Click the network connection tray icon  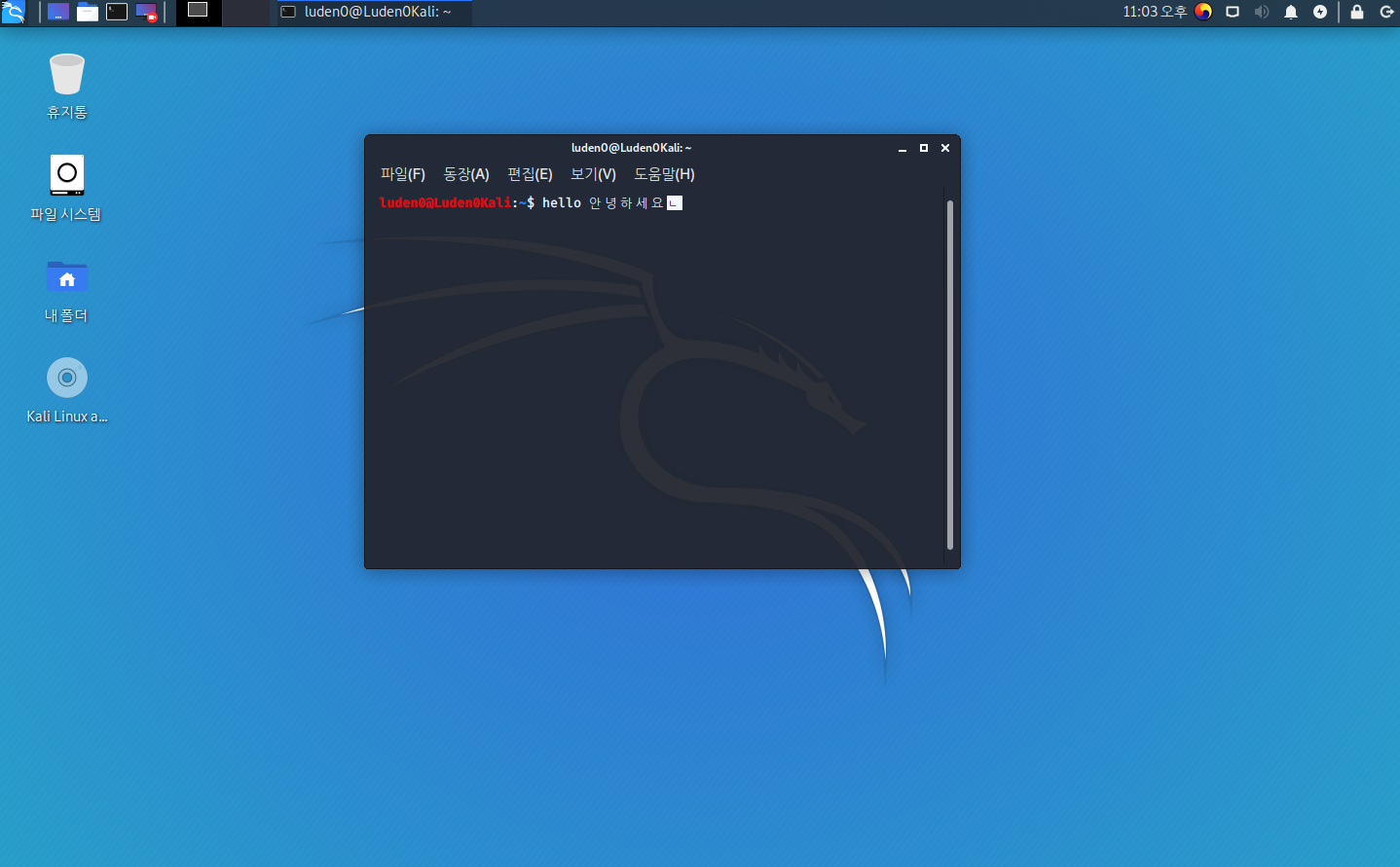[x=1233, y=12]
